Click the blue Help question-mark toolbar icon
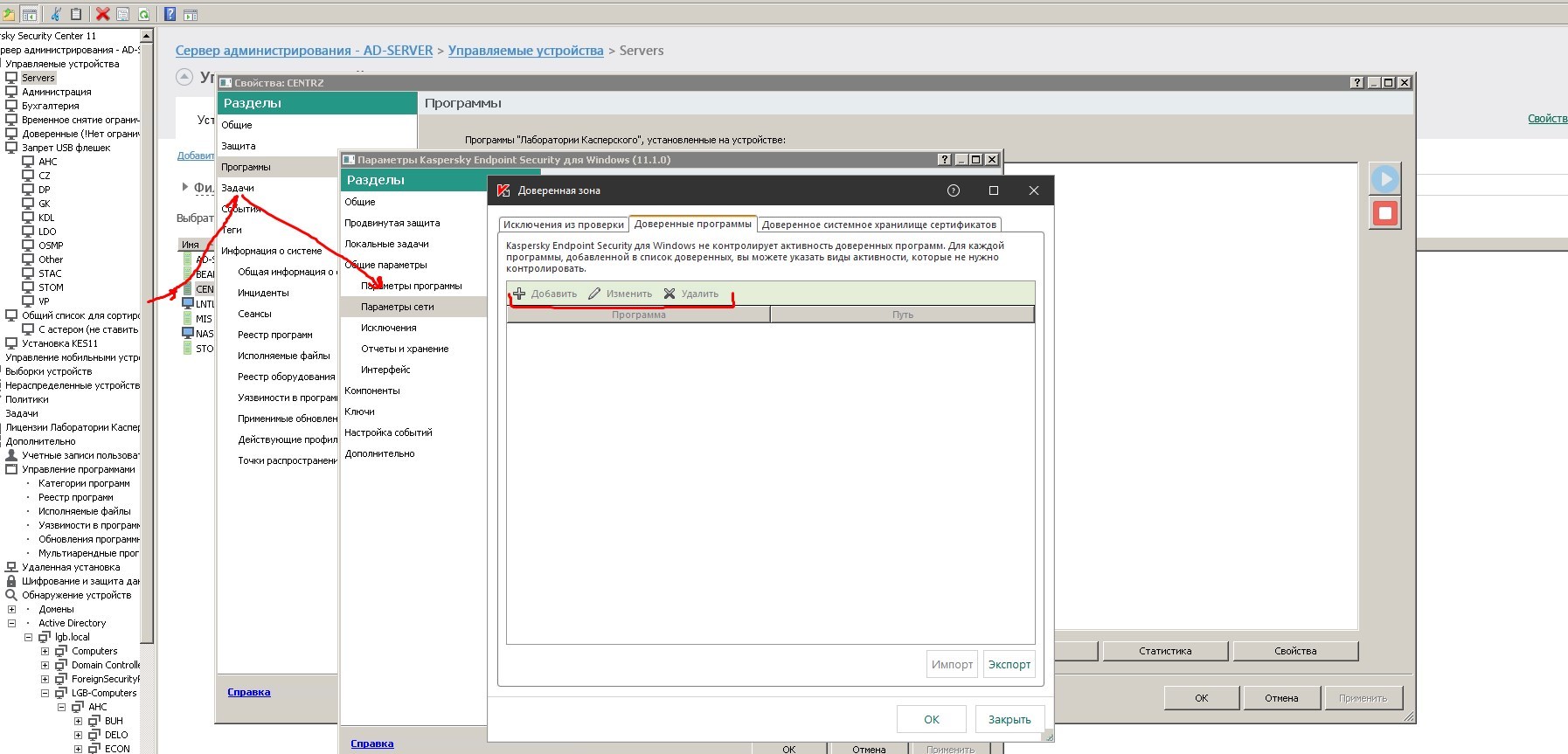The image size is (1568, 754). [170, 14]
